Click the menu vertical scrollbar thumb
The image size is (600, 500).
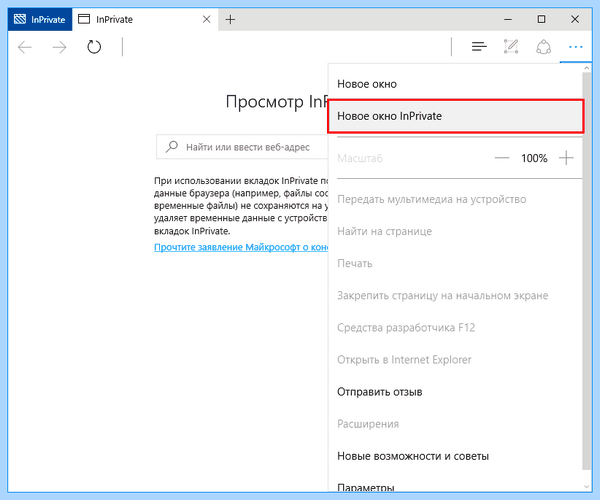[587, 271]
